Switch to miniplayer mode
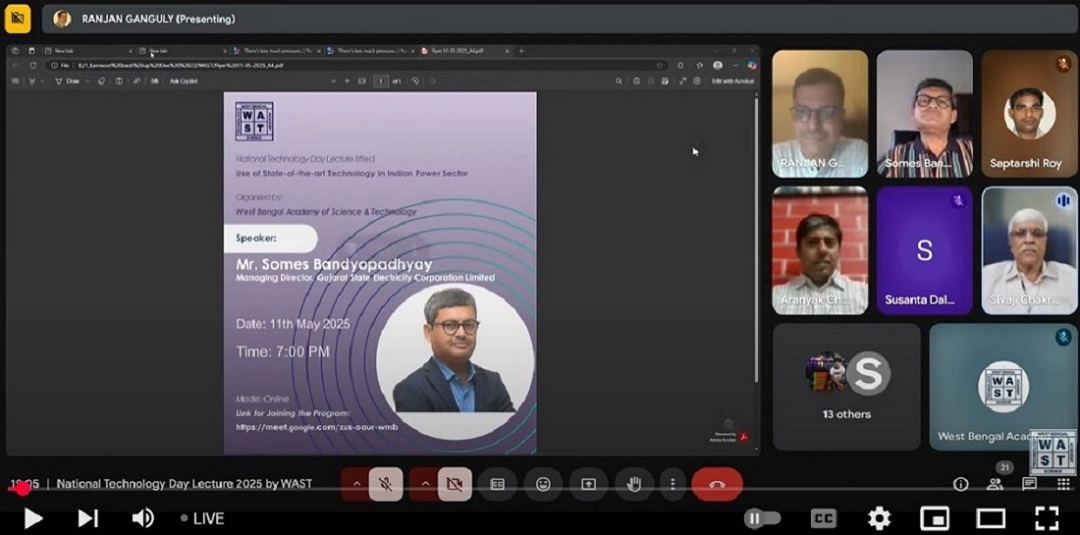The image size is (1080, 535). (935, 518)
